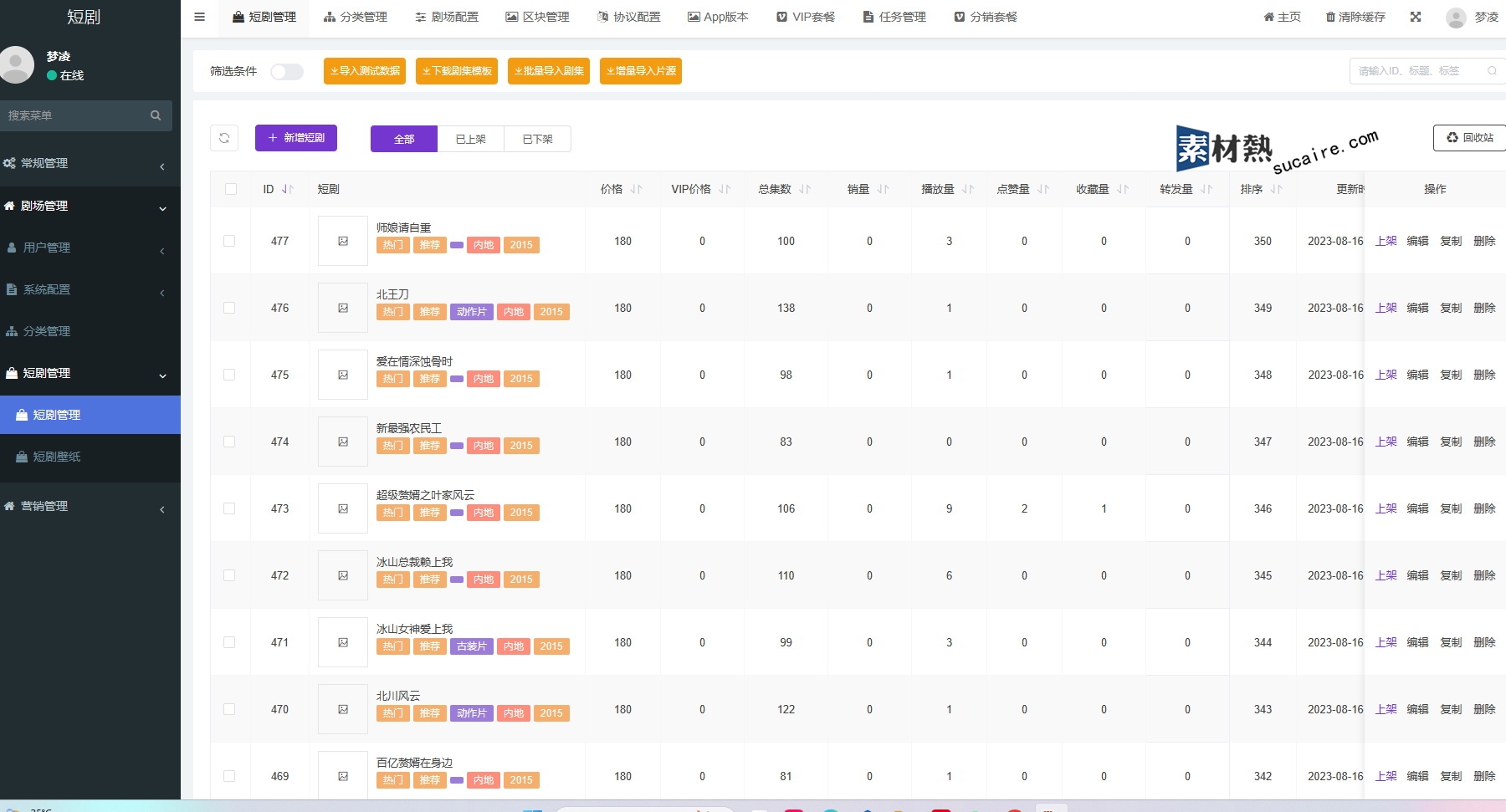Check the row 471 checkbox
Viewport: 1506px width, 812px height.
point(229,642)
